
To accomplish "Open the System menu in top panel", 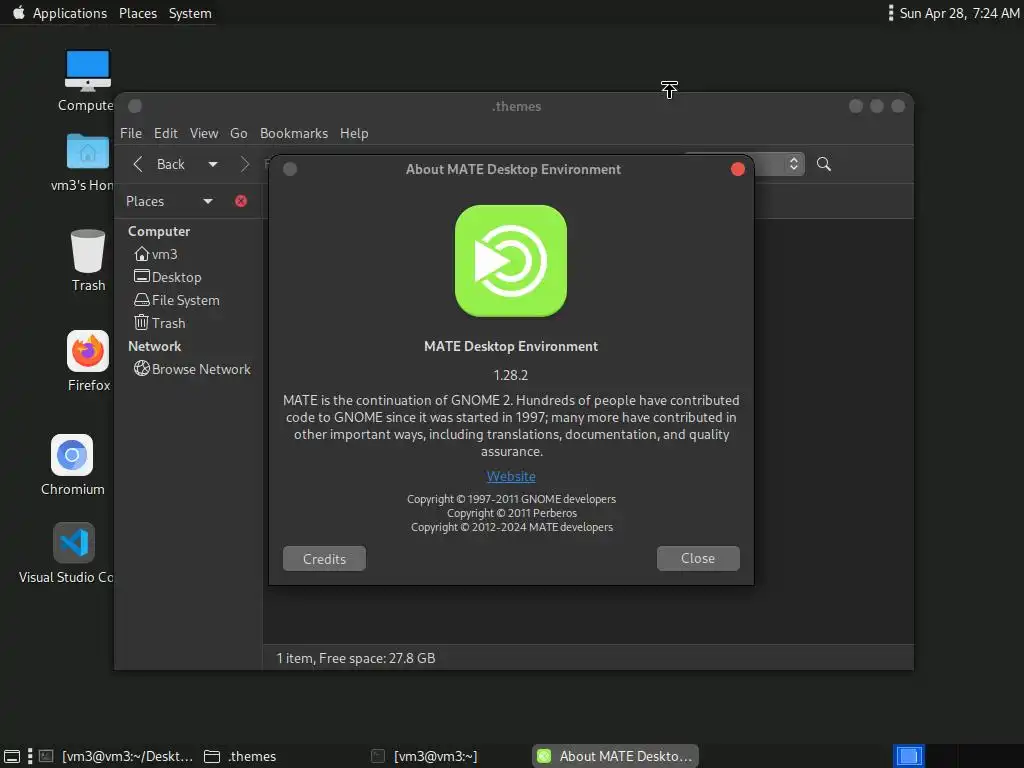I will tap(190, 13).
